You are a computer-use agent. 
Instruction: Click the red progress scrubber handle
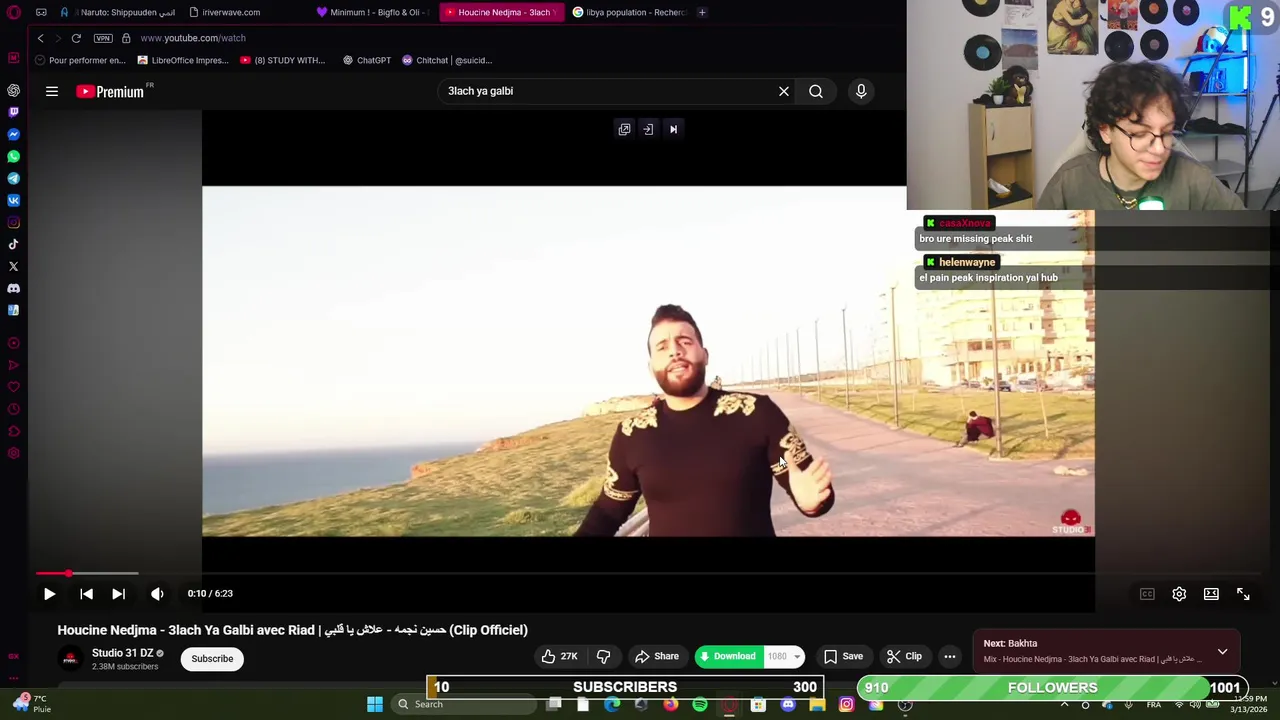(68, 573)
